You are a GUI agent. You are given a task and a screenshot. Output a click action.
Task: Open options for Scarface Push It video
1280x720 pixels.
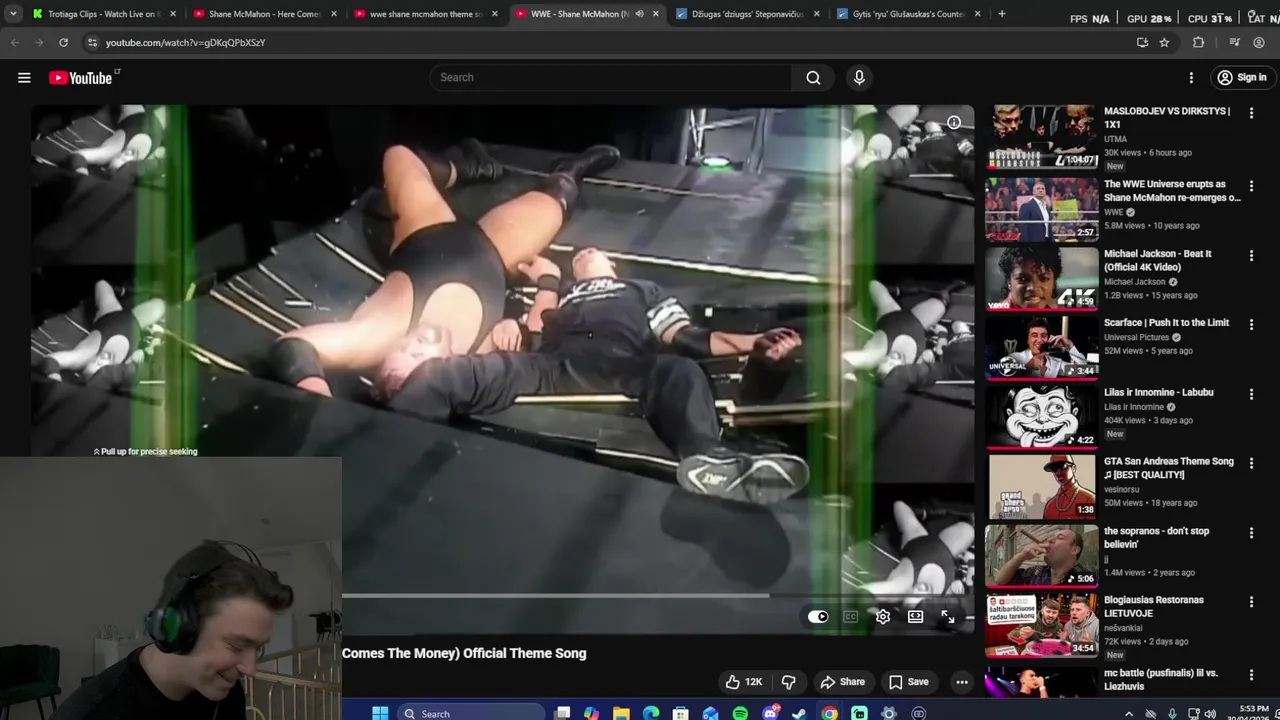click(1251, 325)
